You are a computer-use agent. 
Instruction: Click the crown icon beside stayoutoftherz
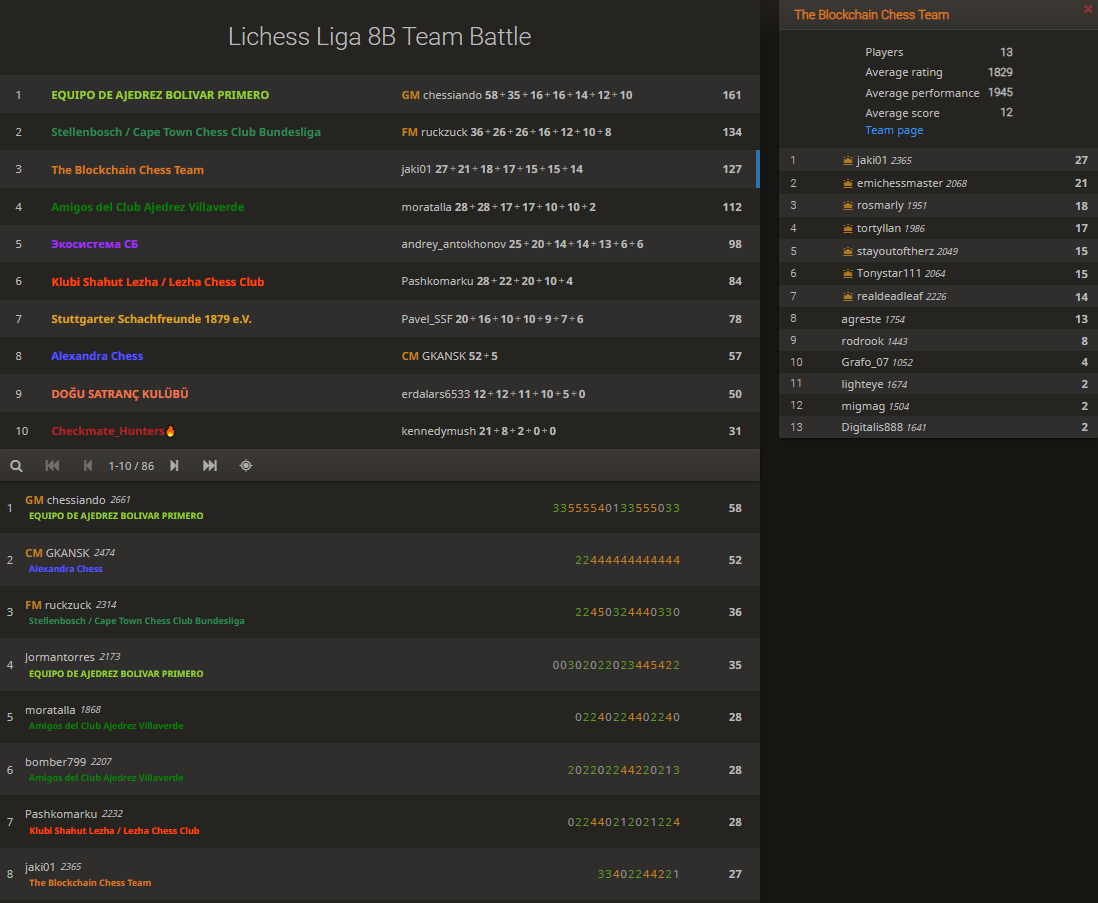[x=847, y=251]
